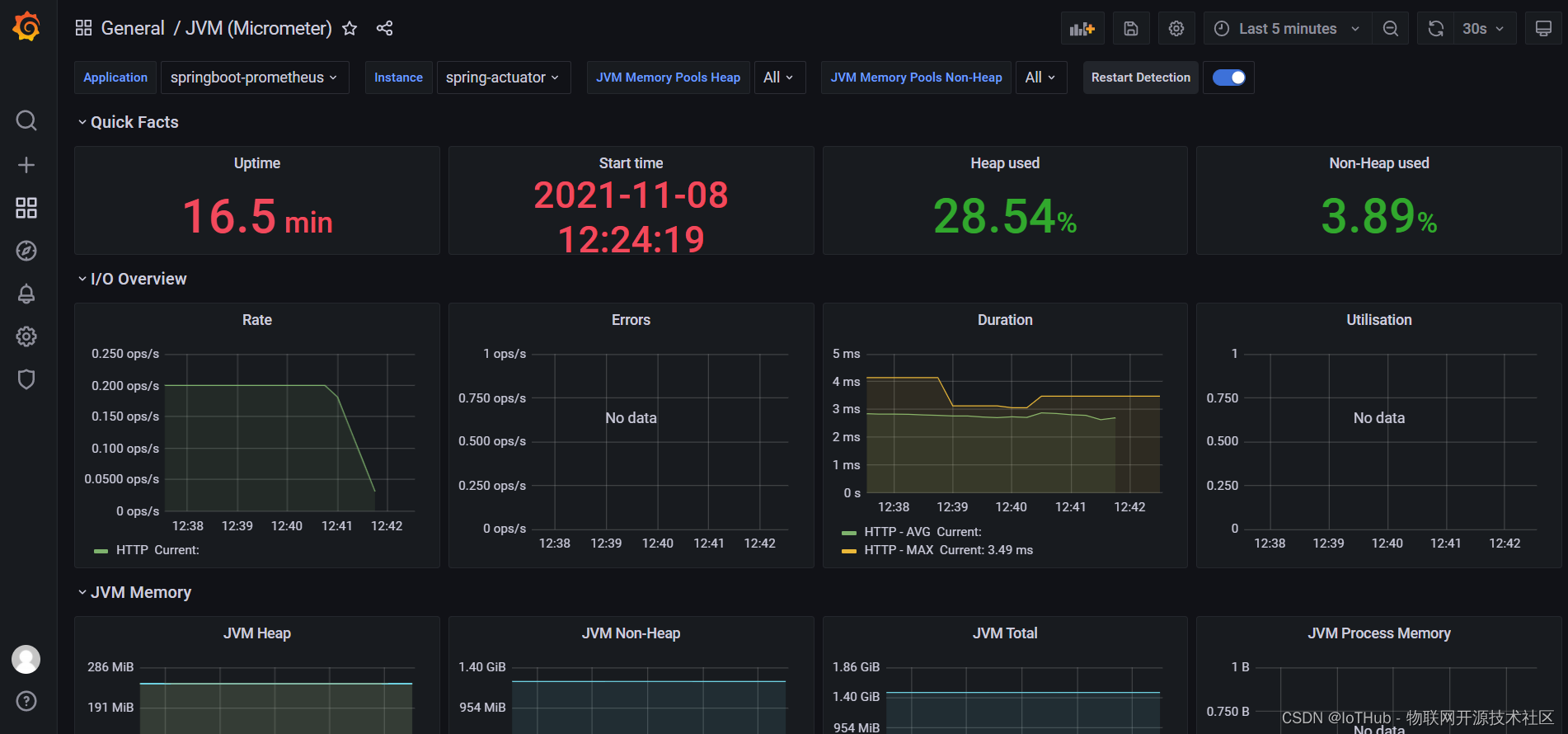
Task: Toggle the HTTP - AVG series label
Action: (897, 532)
